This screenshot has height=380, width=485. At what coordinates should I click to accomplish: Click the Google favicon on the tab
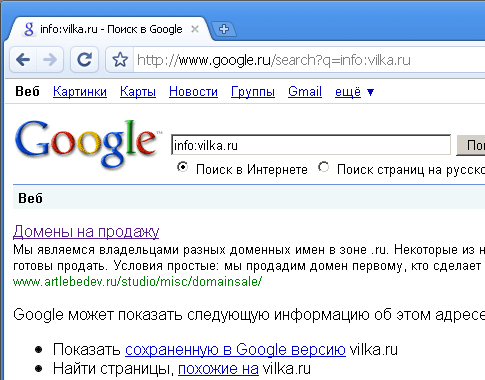pos(29,29)
